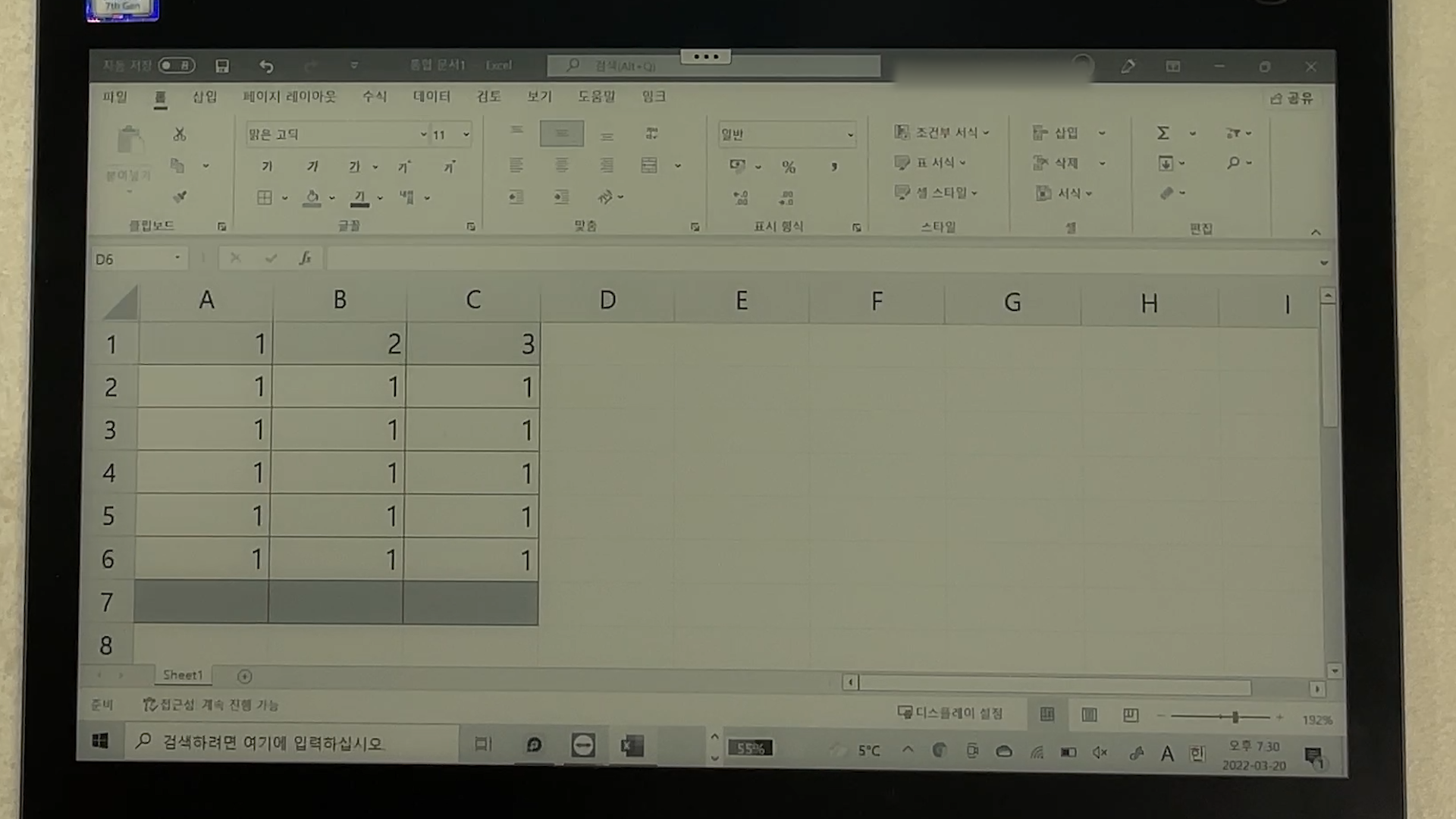
Task: Click 조건부 서식 button
Action: (x=942, y=133)
